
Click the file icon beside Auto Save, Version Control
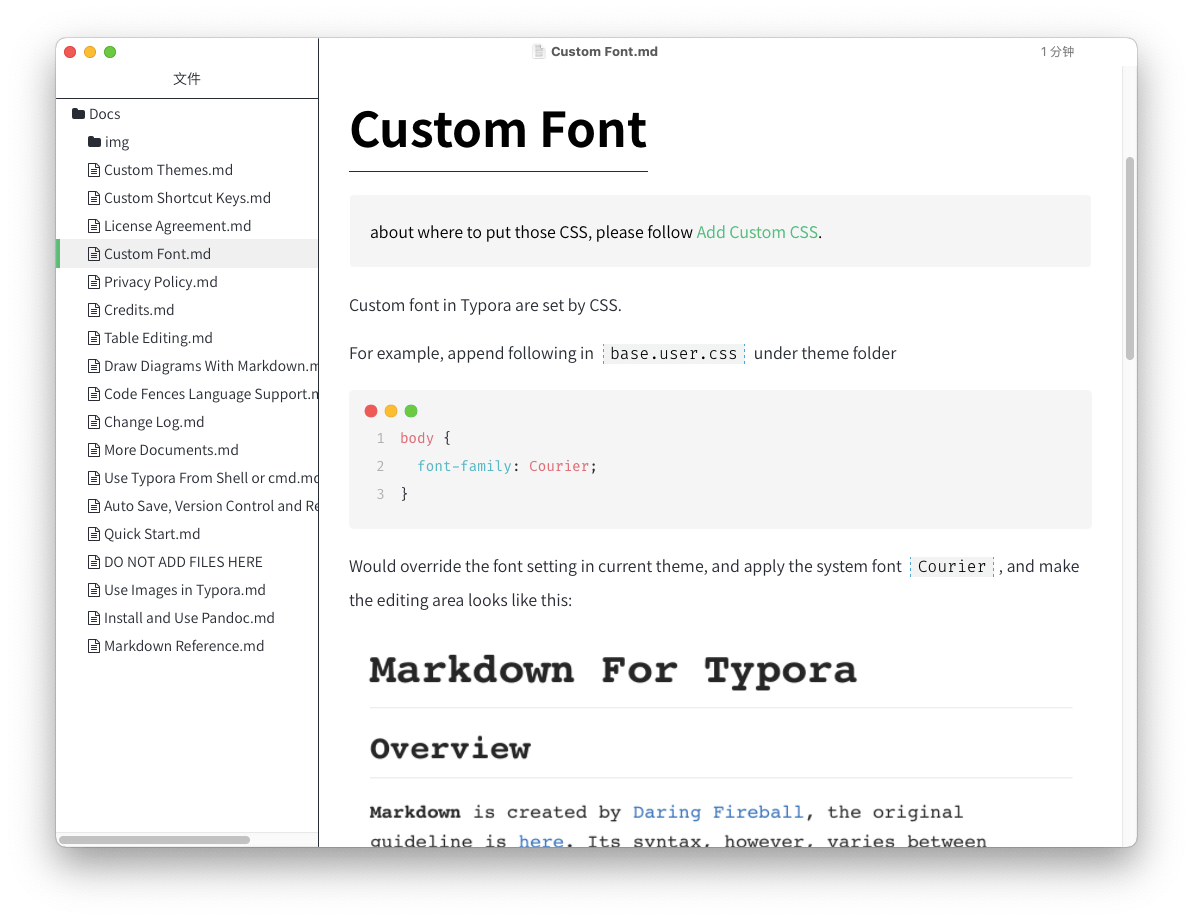tap(94, 507)
